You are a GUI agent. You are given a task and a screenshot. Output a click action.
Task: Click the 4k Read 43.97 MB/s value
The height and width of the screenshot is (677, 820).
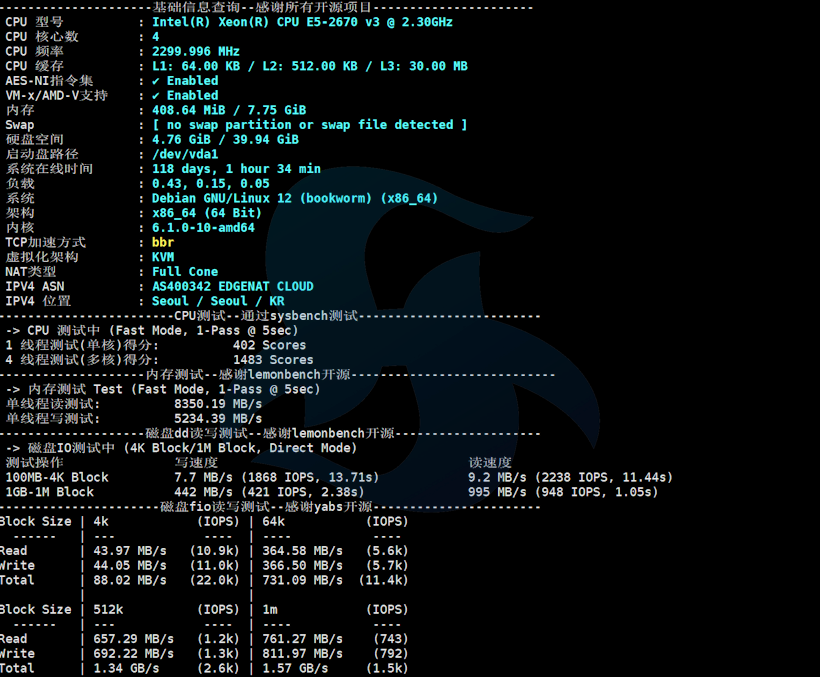[130, 551]
